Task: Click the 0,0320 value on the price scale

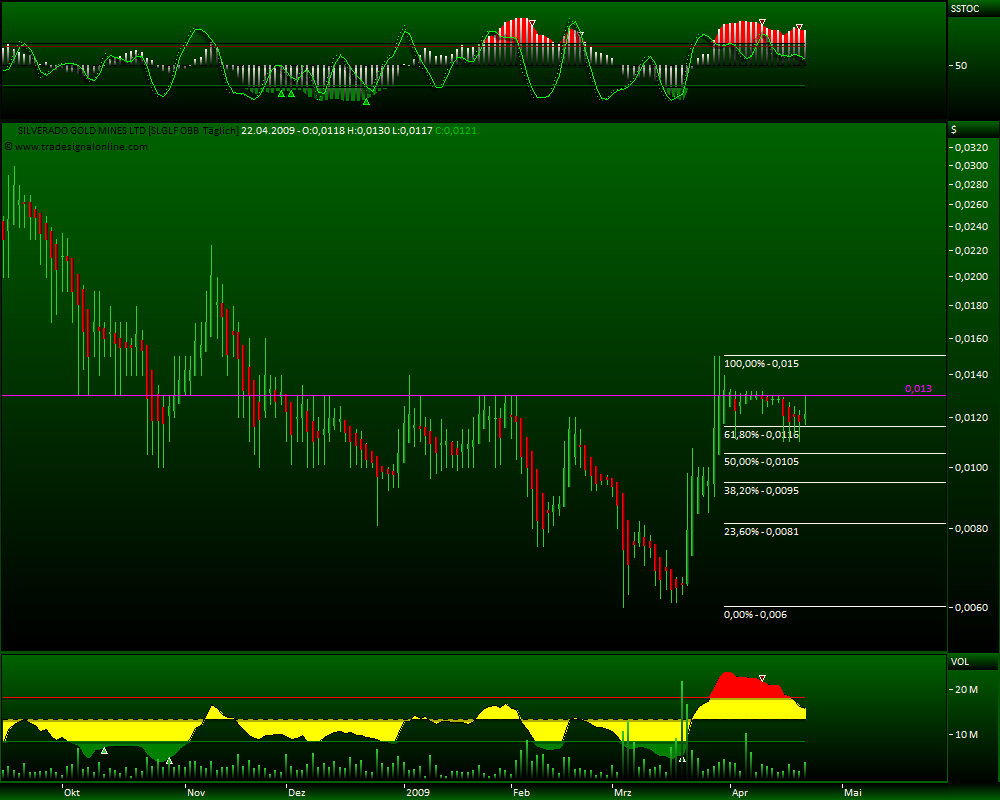Action: (x=970, y=148)
